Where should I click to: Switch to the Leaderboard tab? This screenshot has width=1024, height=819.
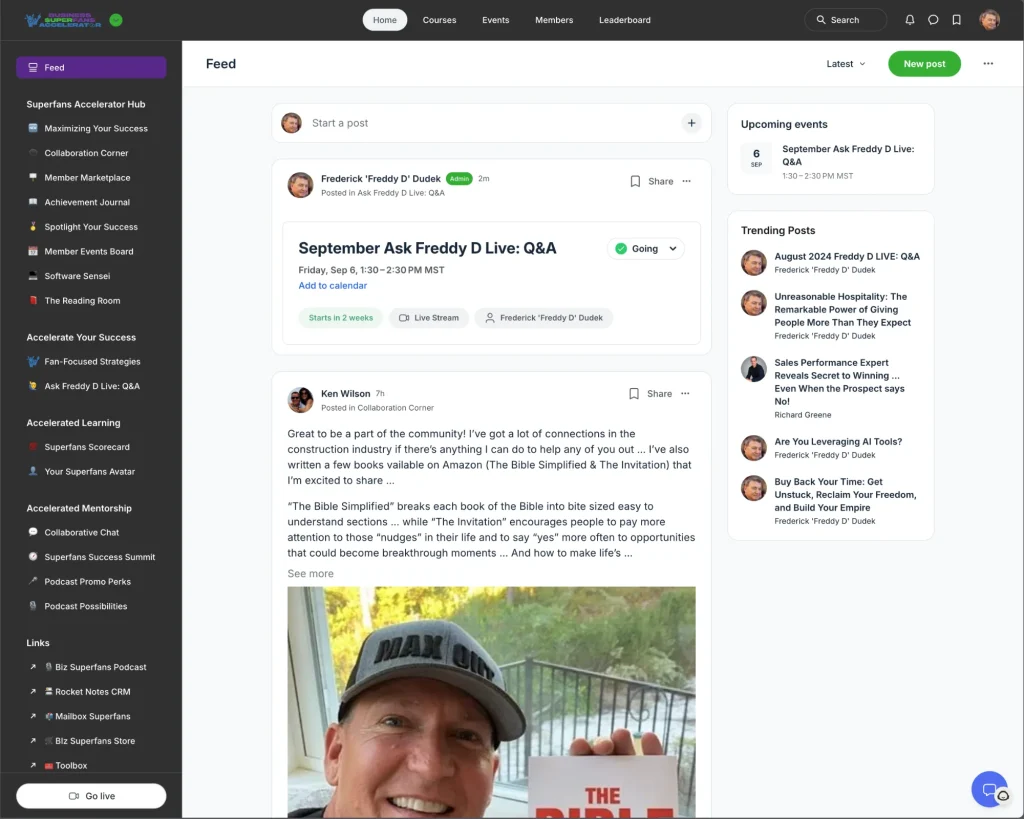point(624,20)
